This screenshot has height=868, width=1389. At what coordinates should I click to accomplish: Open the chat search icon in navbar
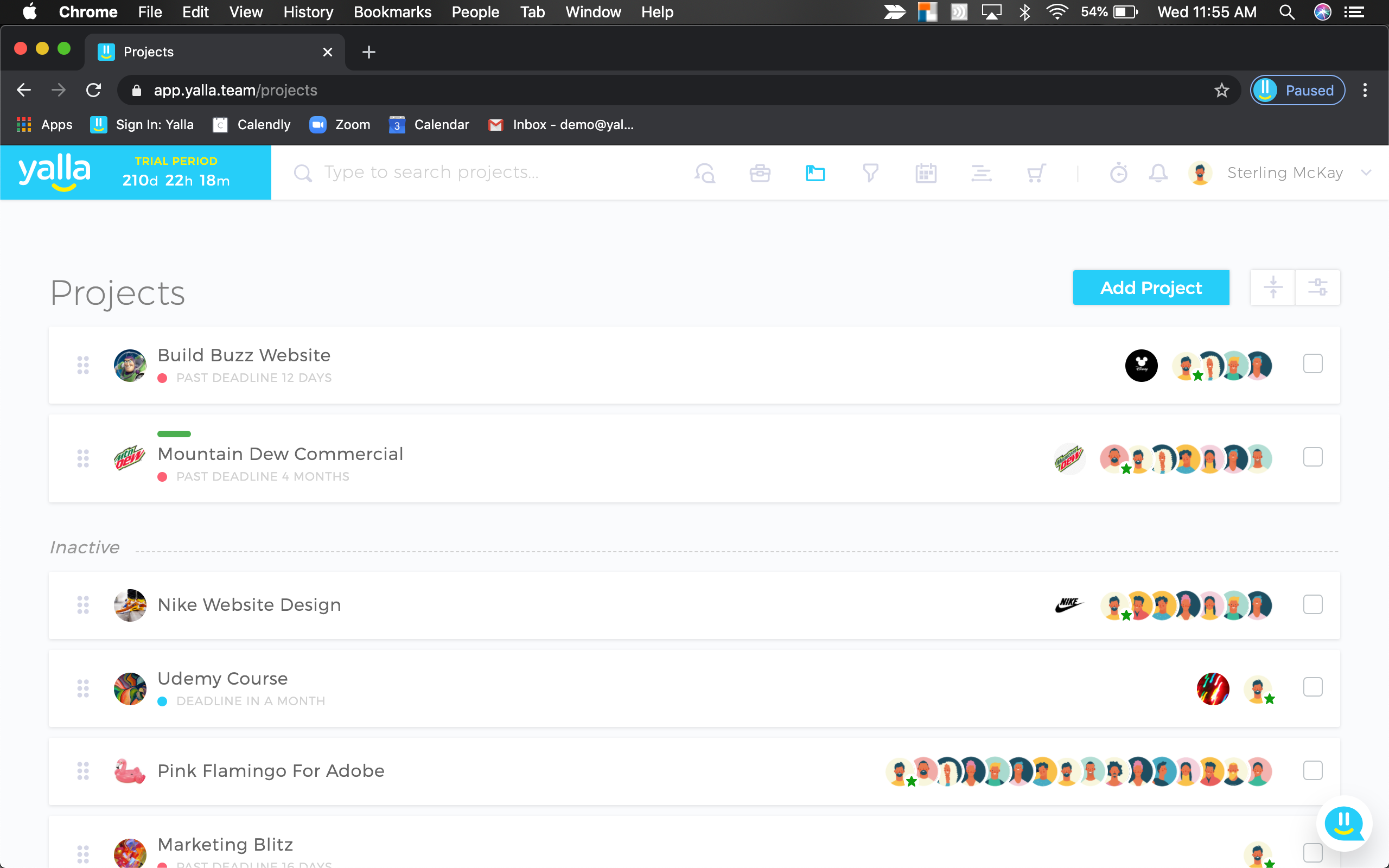[705, 173]
